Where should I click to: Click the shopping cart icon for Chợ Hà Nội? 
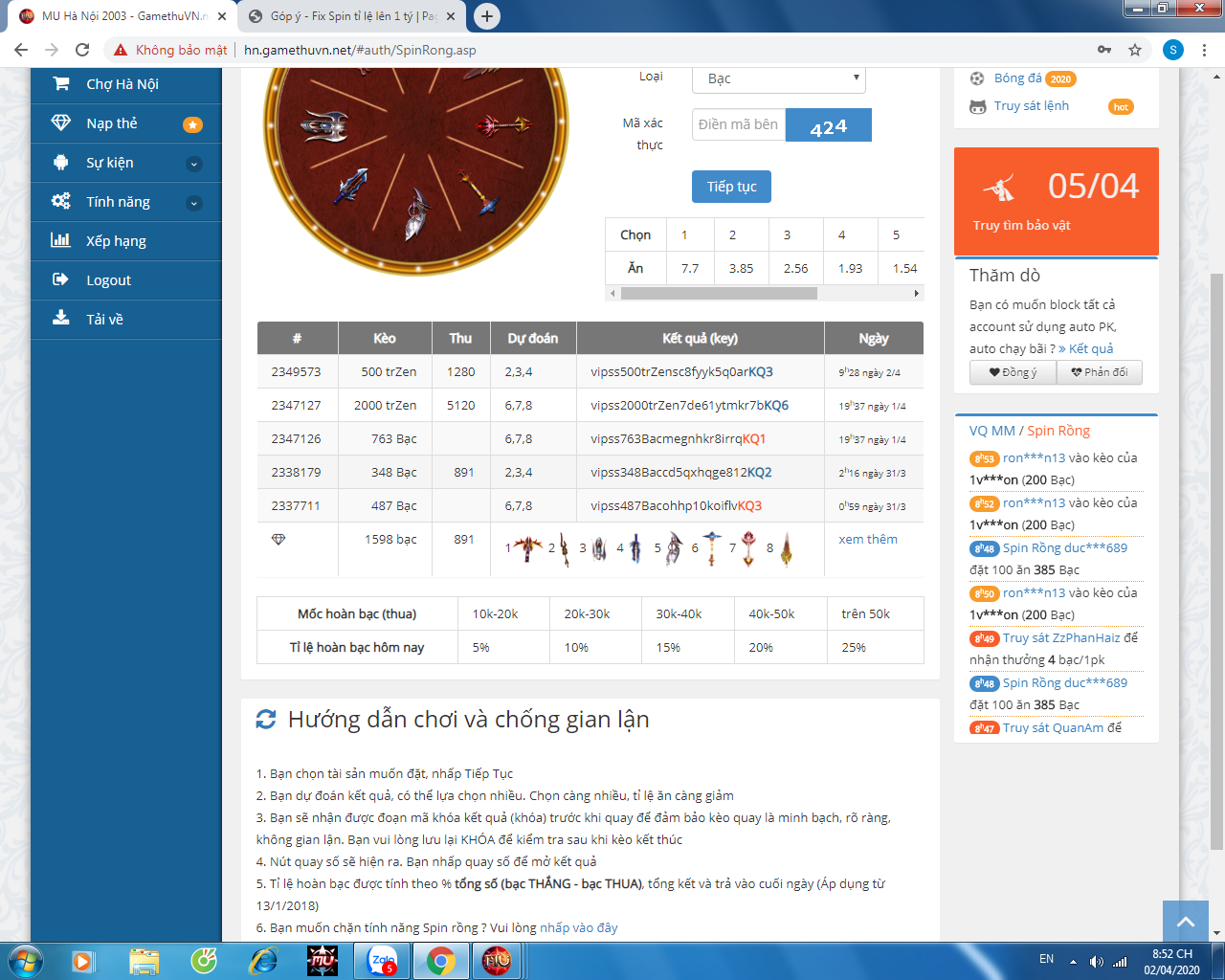pos(61,84)
